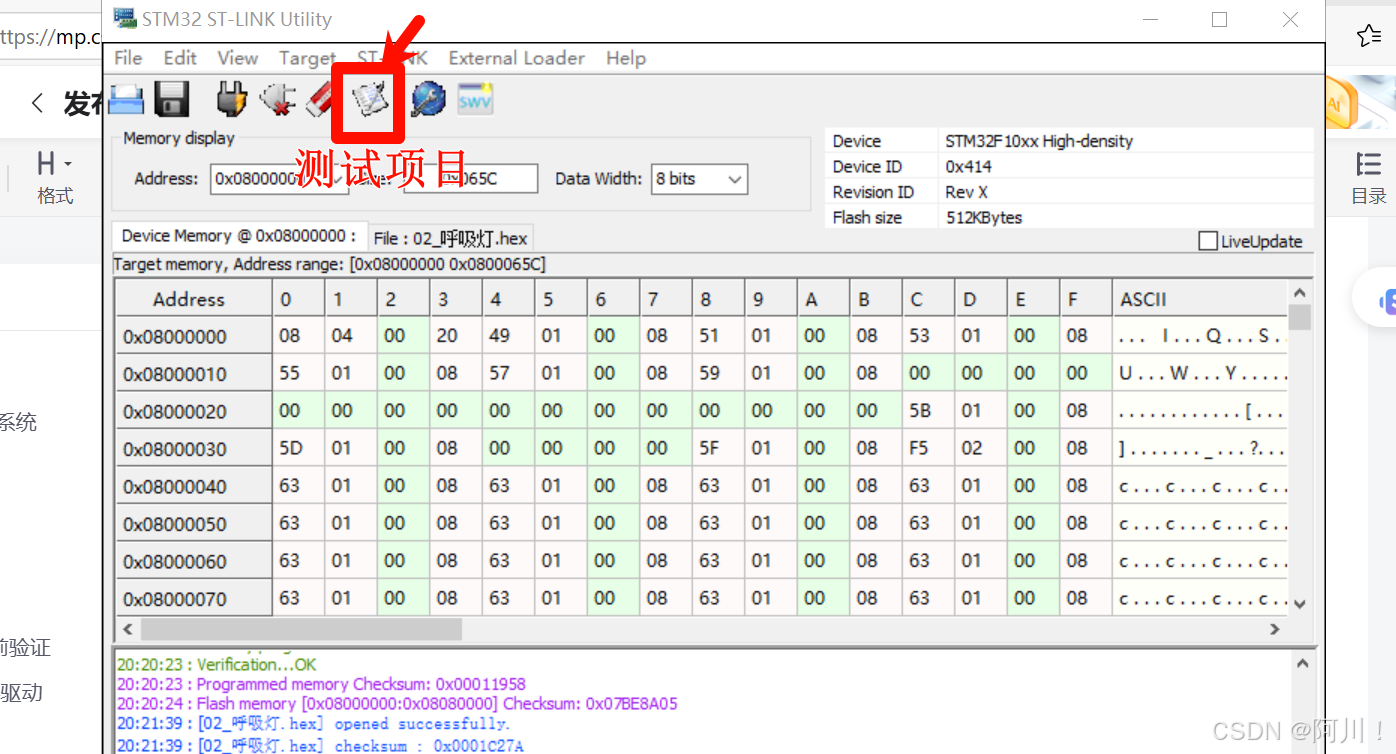
Task: Open the Edit menu
Action: (180, 58)
